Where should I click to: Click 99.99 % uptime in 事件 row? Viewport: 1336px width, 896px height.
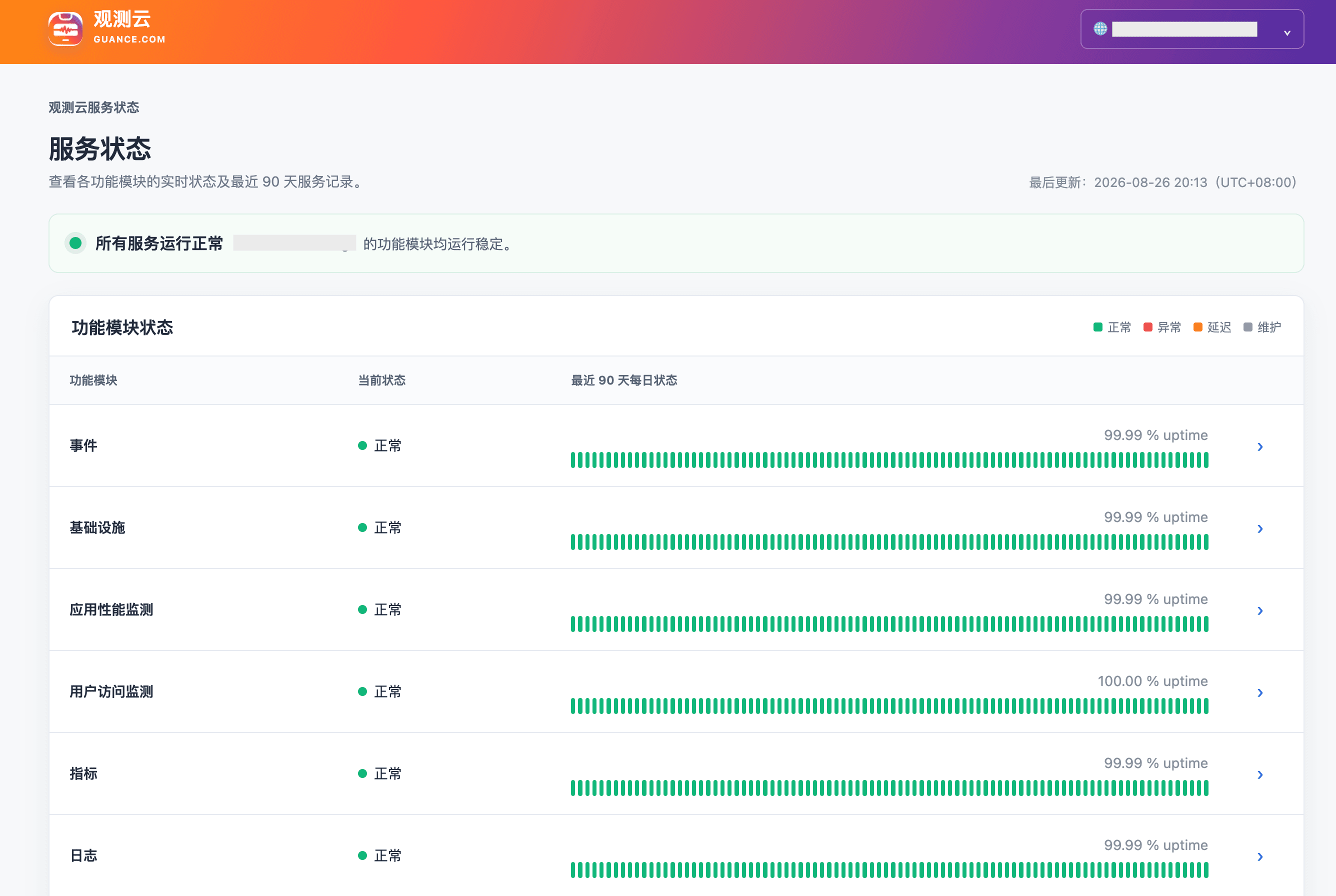1155,435
